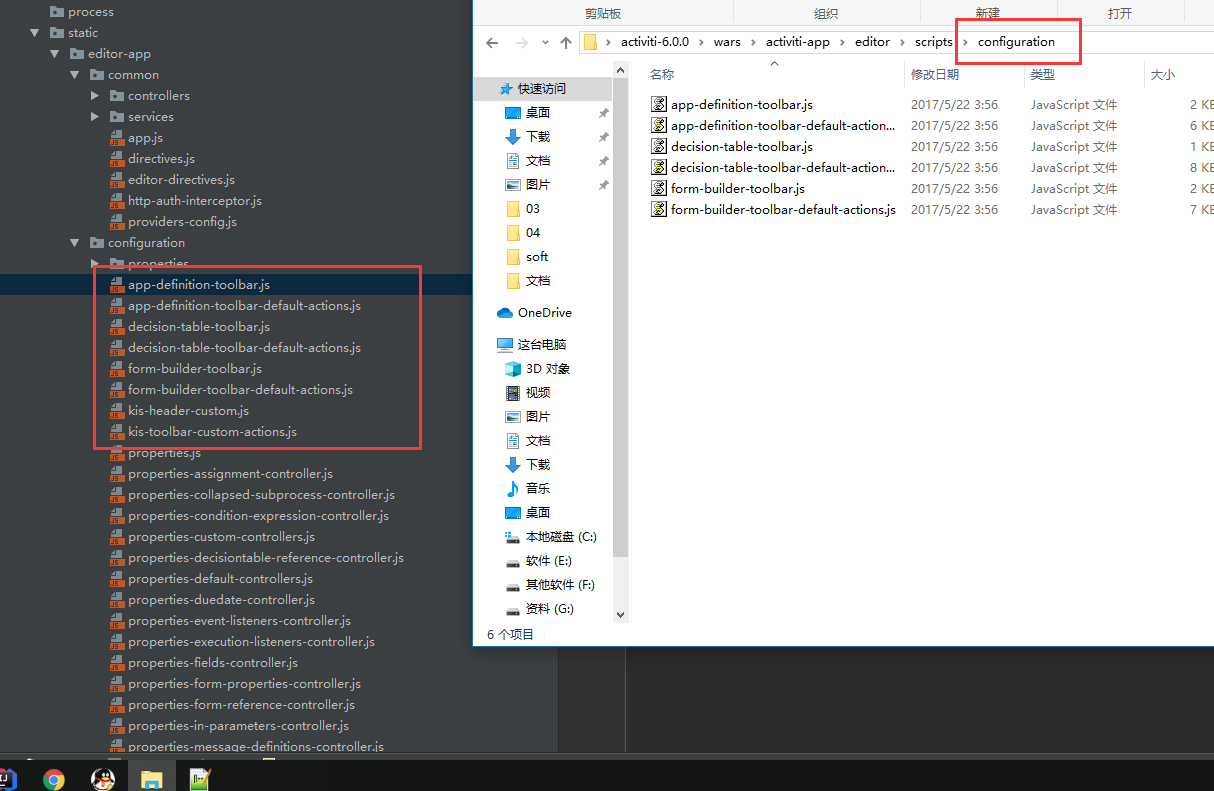Open the 04 folder in navigation pane
The width and height of the screenshot is (1214, 791).
click(x=532, y=233)
